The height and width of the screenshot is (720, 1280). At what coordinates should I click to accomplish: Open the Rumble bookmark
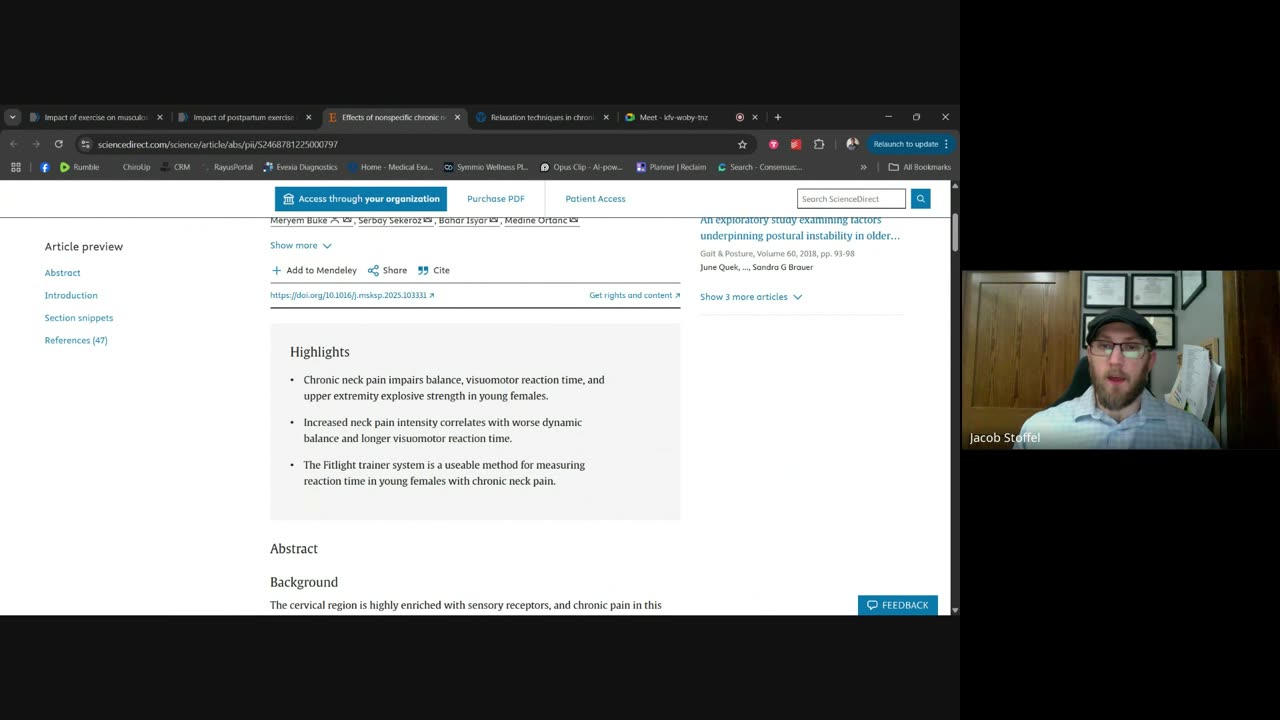pyautogui.click(x=79, y=167)
